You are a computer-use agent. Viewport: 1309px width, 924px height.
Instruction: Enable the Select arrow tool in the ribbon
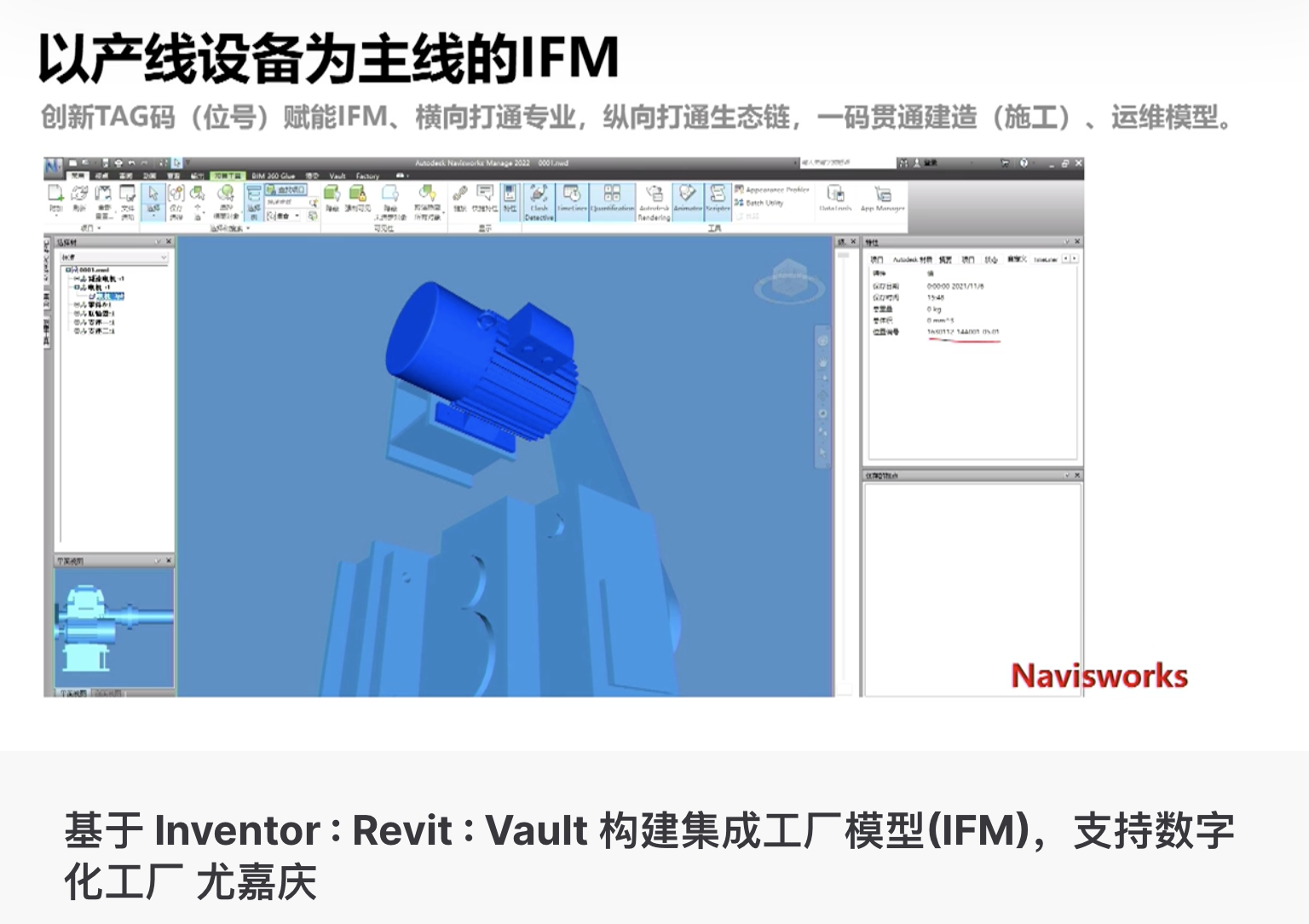pos(153,193)
